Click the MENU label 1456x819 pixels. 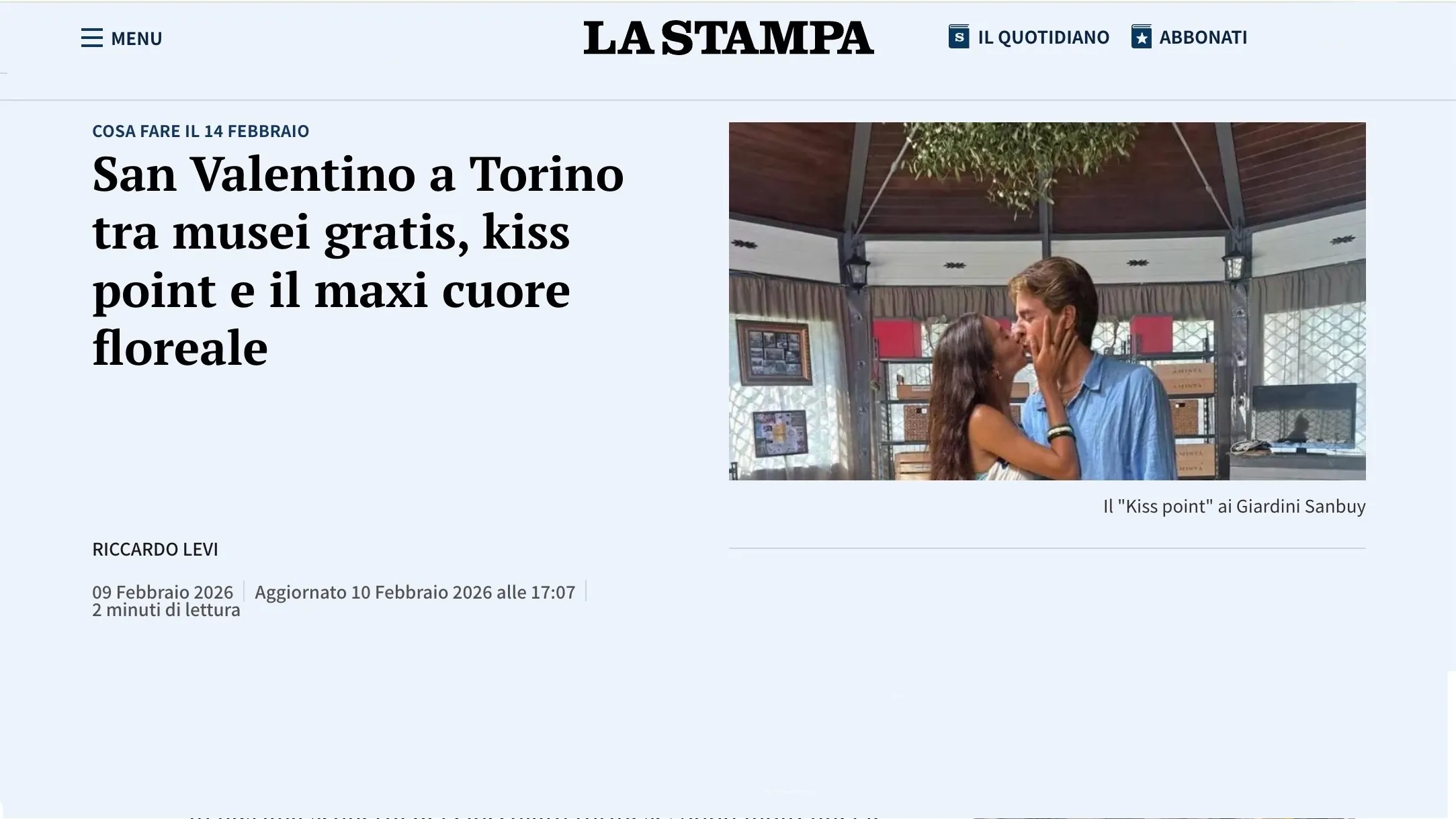[x=136, y=38]
